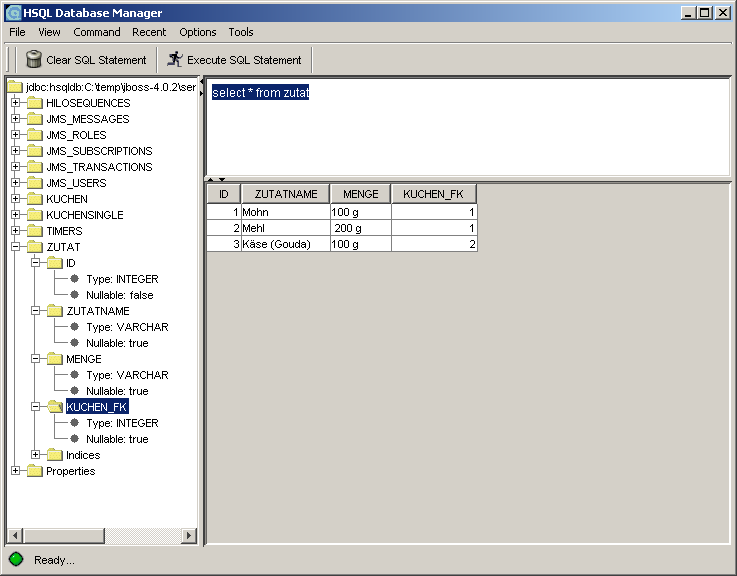Select the Mohn cell in results
Viewport: 737px width, 576px height.
click(x=285, y=212)
